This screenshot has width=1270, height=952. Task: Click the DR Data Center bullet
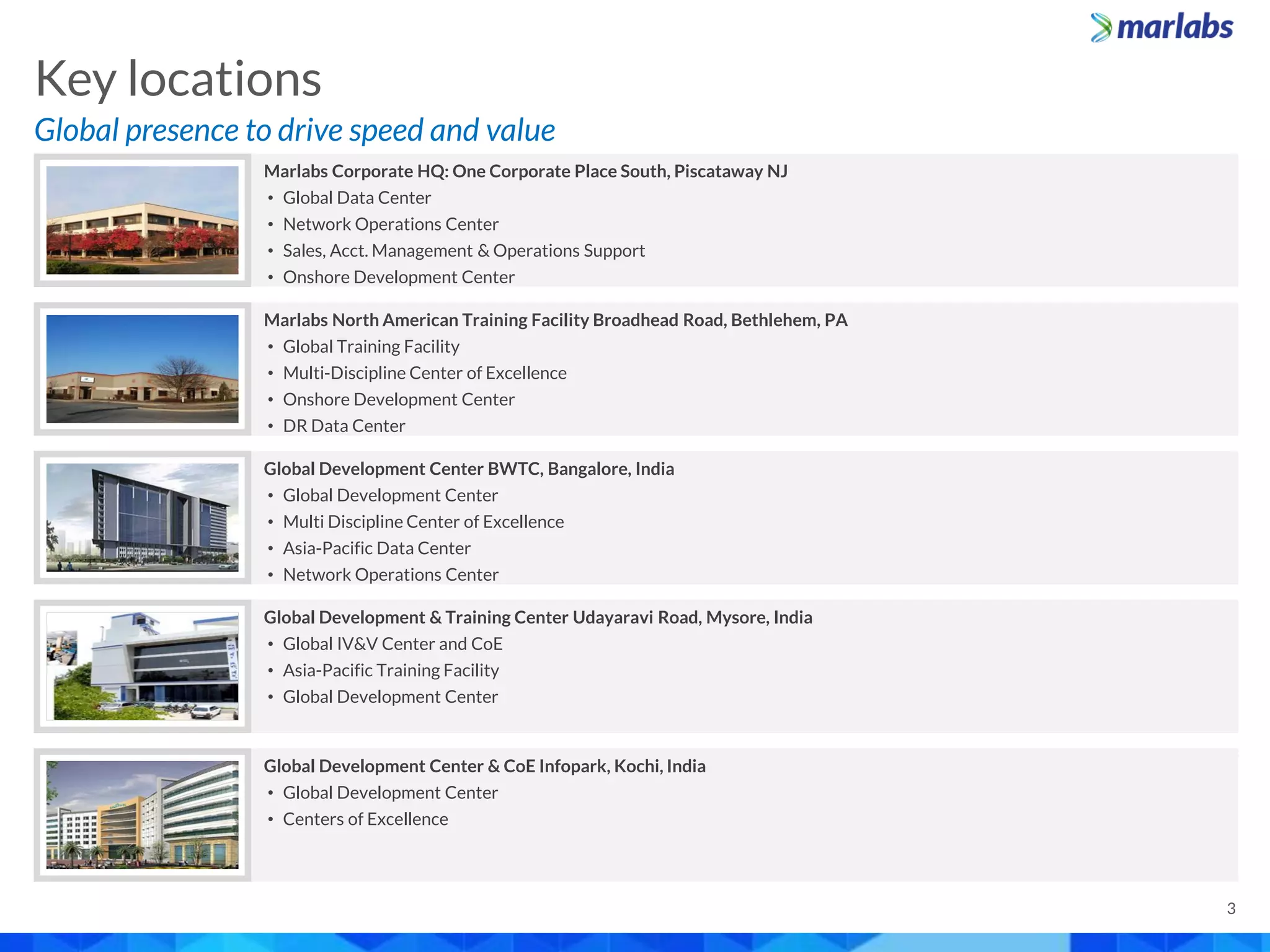(x=344, y=426)
